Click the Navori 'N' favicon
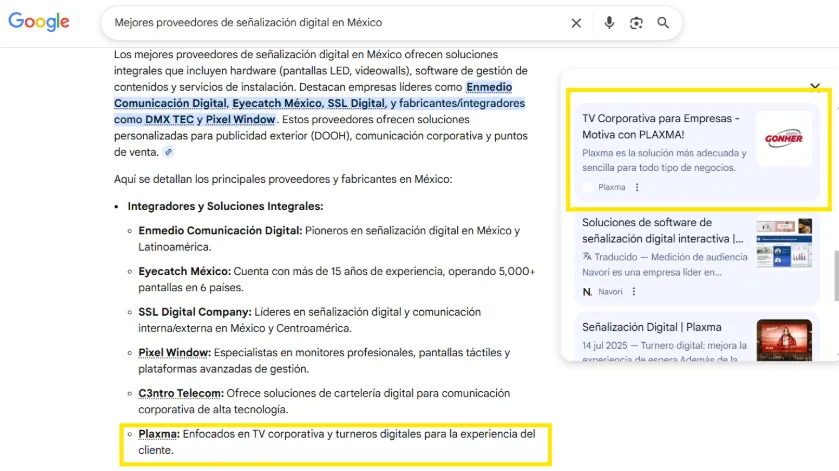 [x=587, y=292]
